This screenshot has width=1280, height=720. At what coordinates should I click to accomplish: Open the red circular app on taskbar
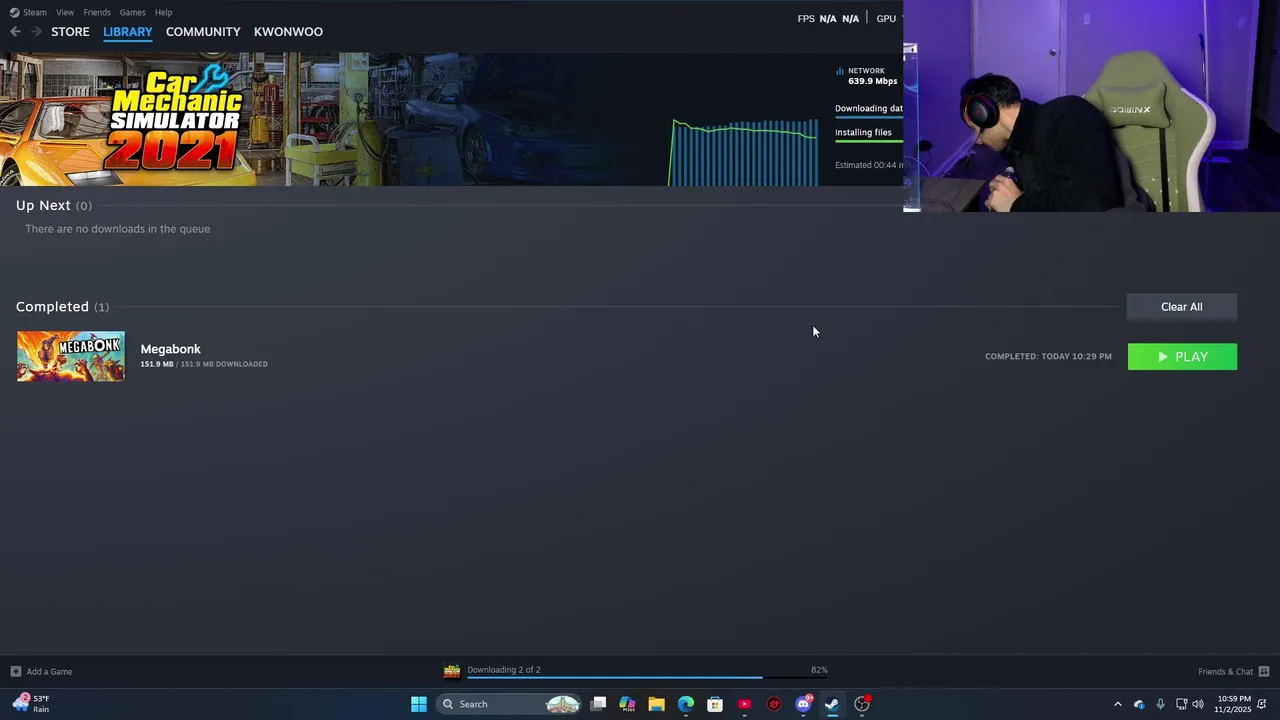click(774, 704)
